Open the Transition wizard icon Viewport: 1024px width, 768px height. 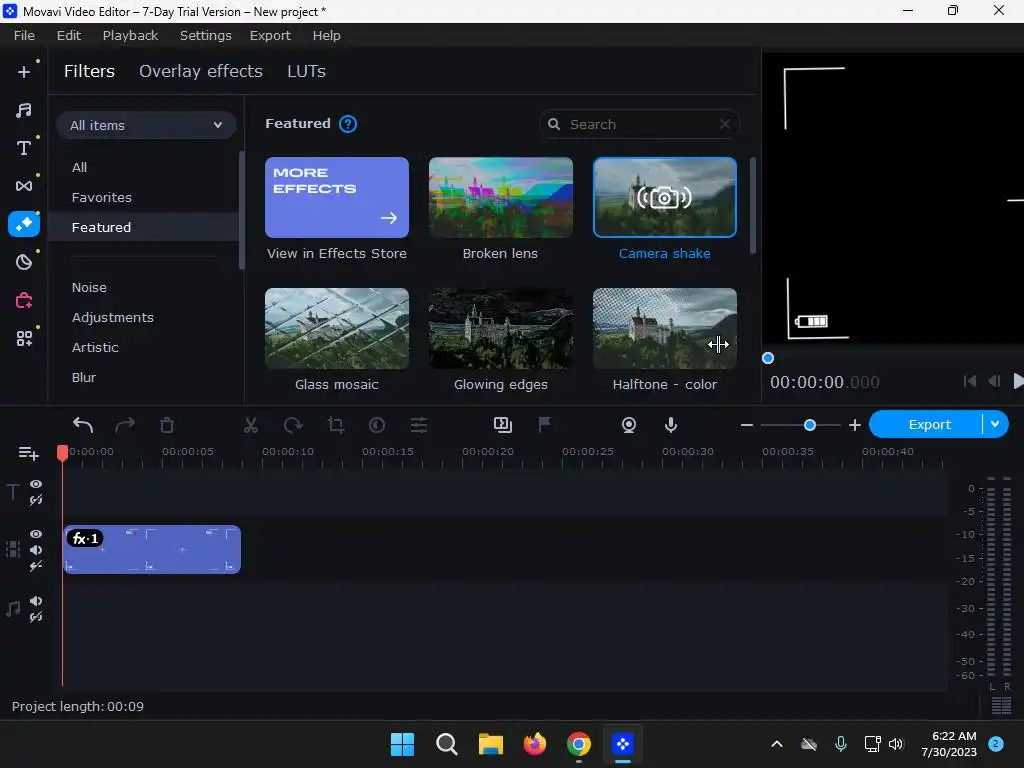click(x=503, y=425)
